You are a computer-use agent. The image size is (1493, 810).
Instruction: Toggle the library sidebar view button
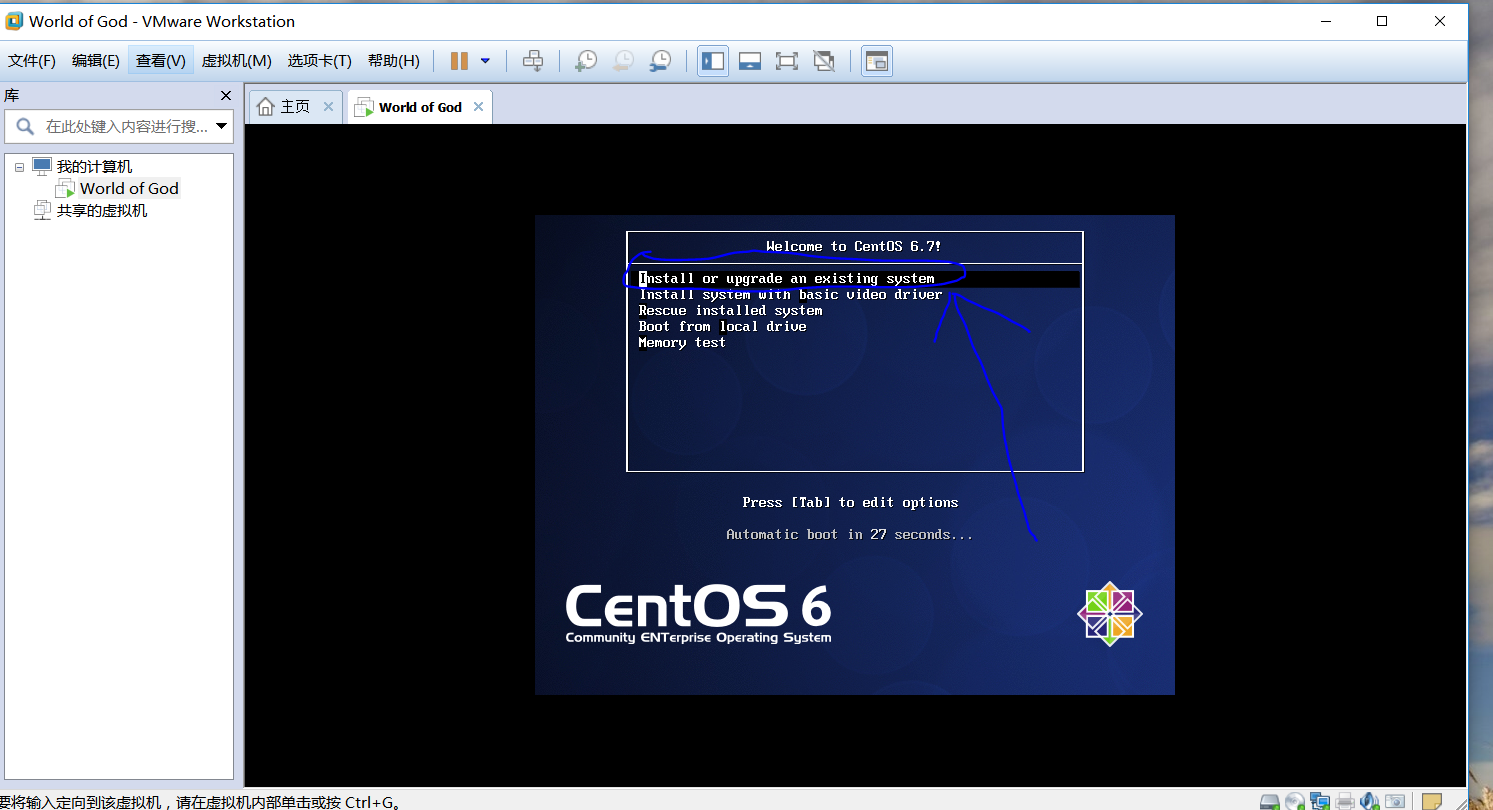click(713, 61)
